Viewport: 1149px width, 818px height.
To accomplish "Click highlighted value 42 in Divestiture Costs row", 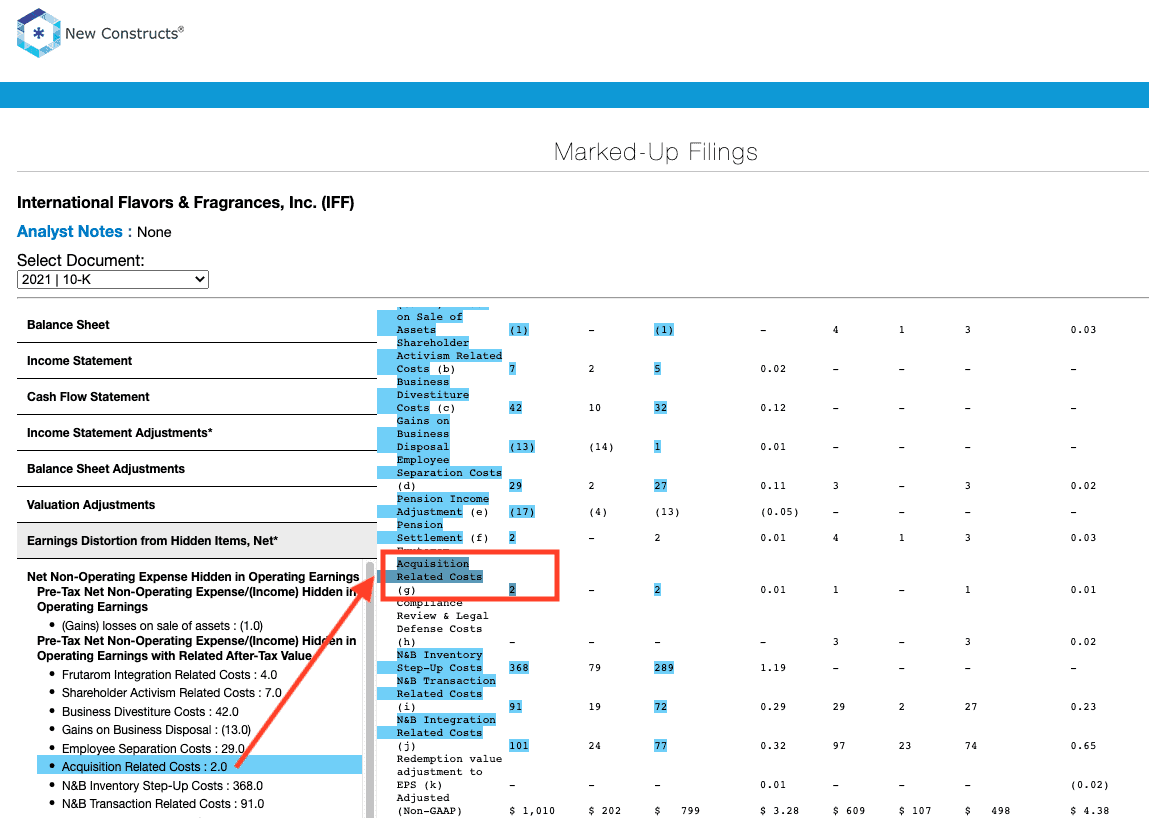I will [515, 408].
